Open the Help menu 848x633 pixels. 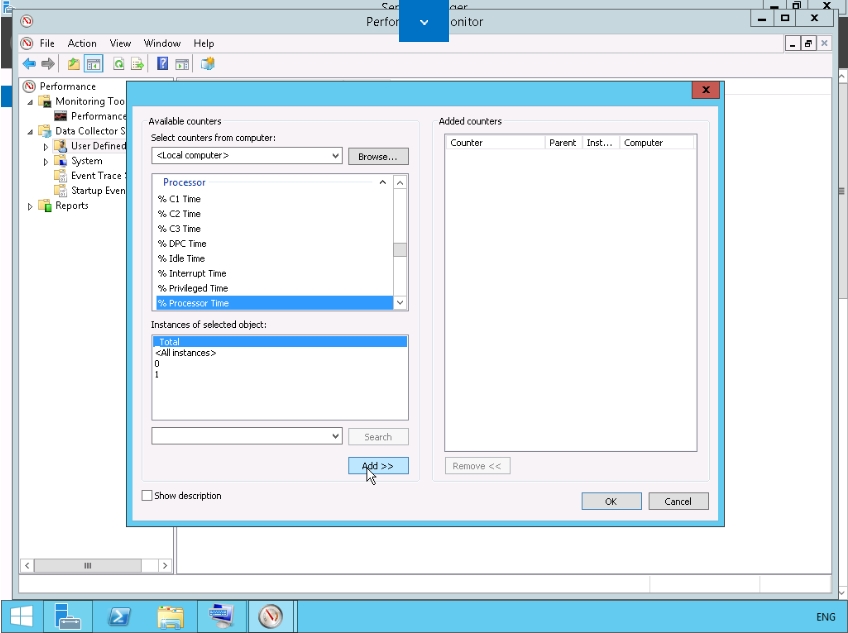[204, 43]
